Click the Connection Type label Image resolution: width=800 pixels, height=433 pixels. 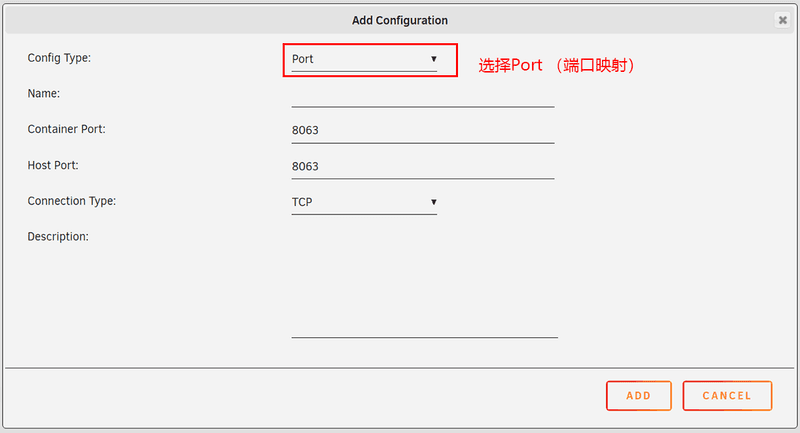click(72, 201)
